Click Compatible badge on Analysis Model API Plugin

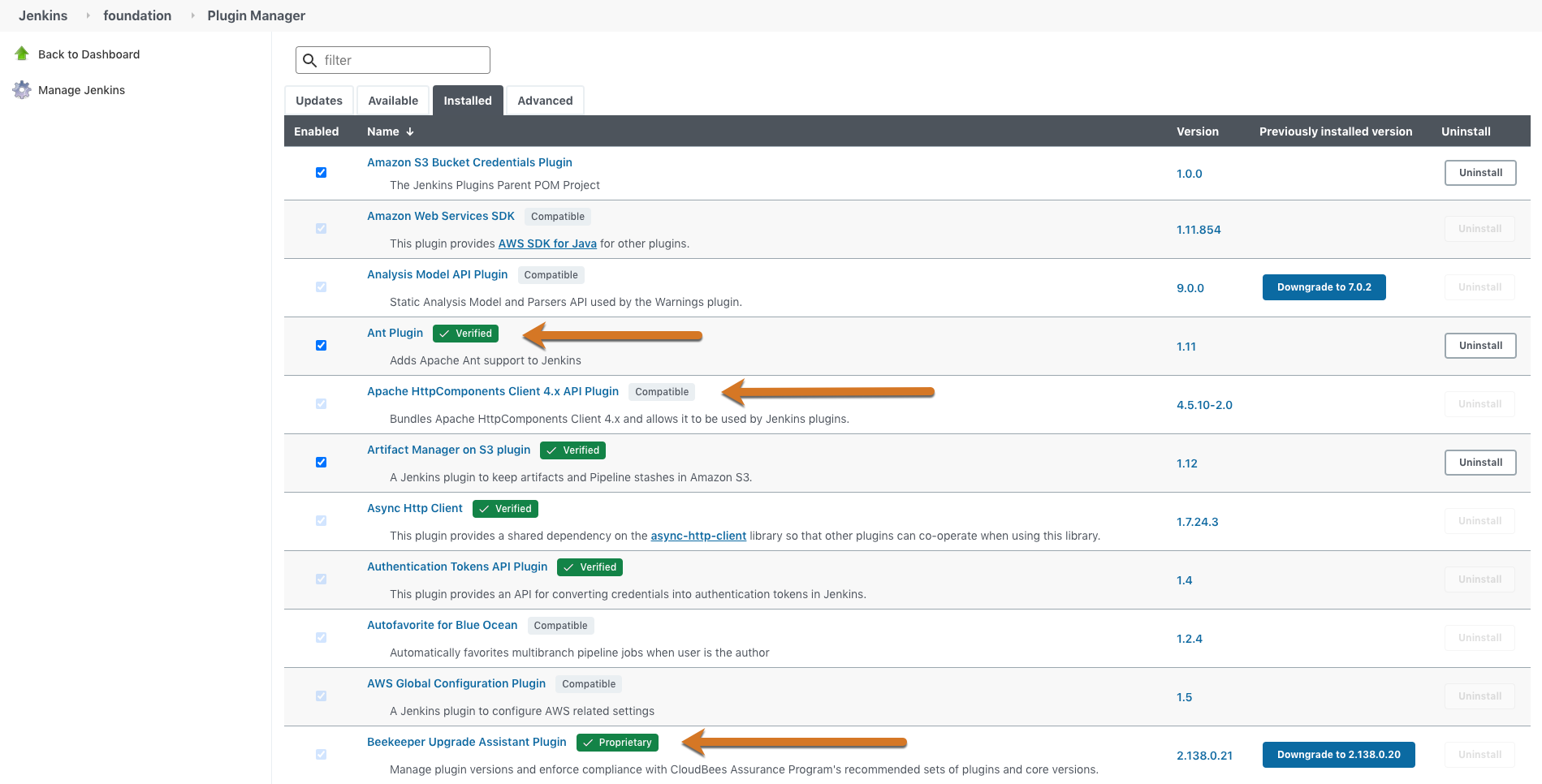pyautogui.click(x=551, y=275)
